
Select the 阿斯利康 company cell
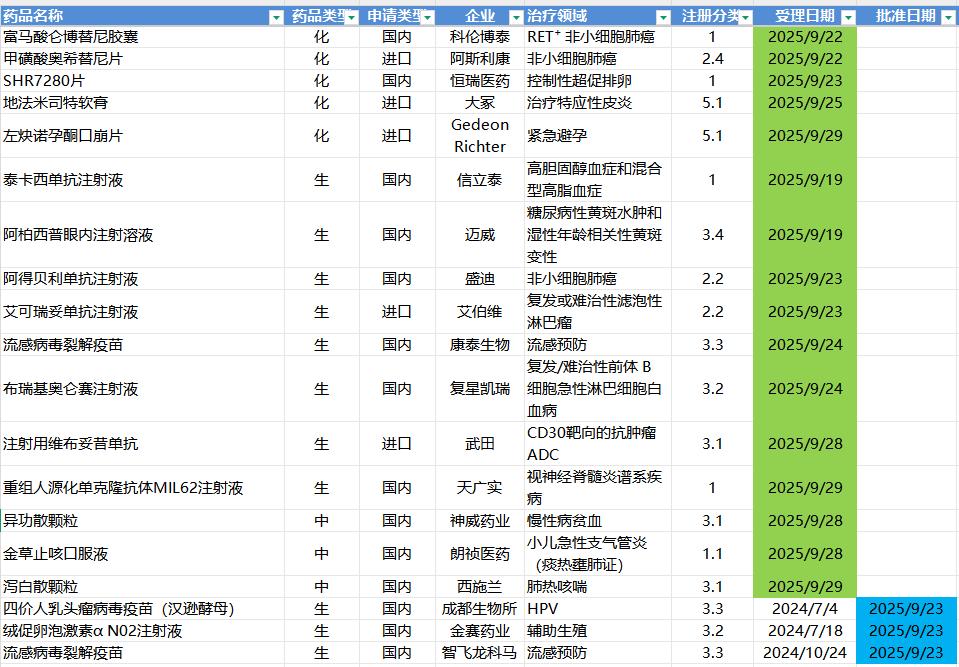(480, 59)
